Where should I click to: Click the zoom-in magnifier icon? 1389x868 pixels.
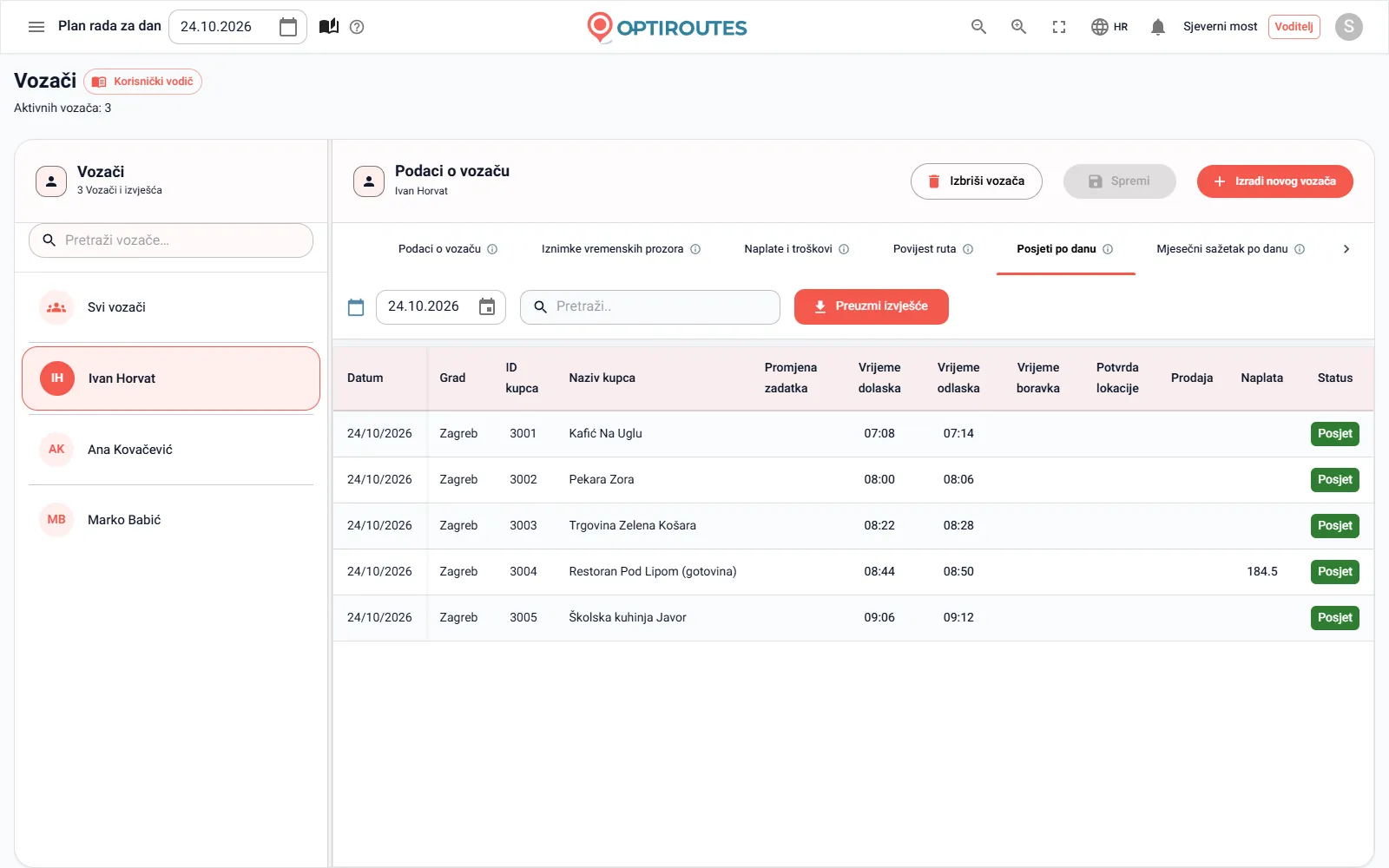tap(1018, 27)
